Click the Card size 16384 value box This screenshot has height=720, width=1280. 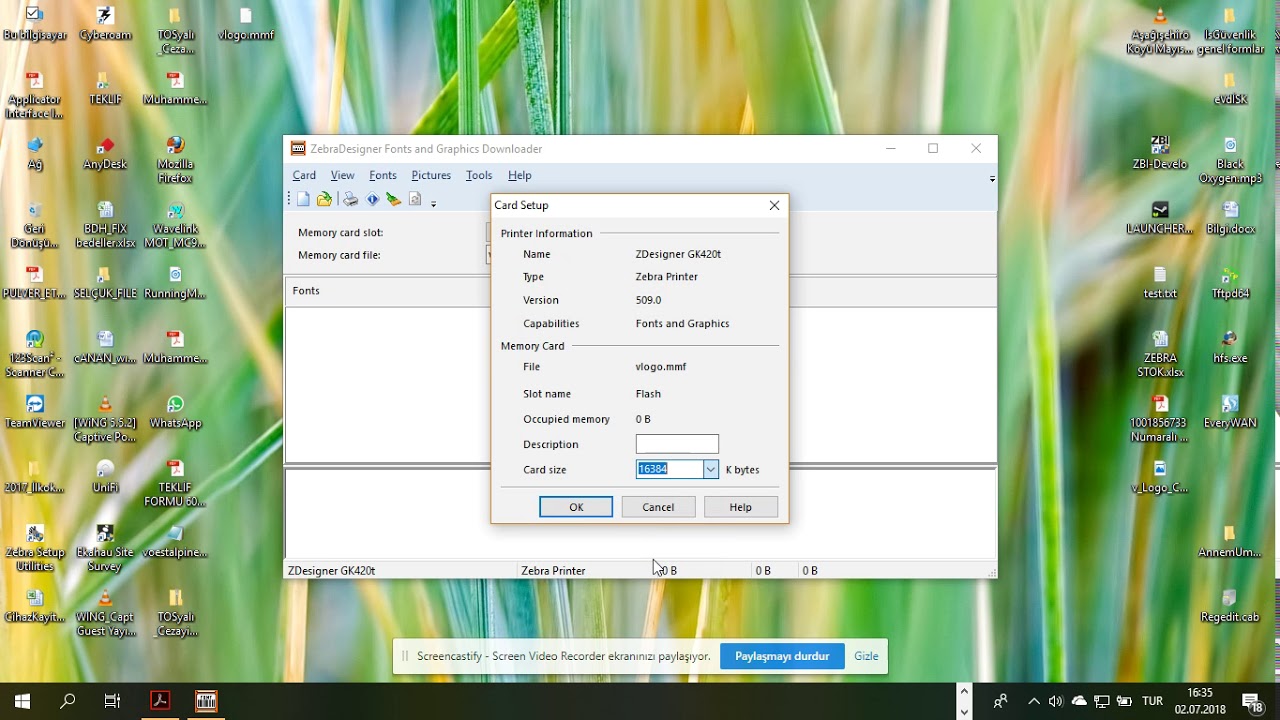click(x=669, y=469)
